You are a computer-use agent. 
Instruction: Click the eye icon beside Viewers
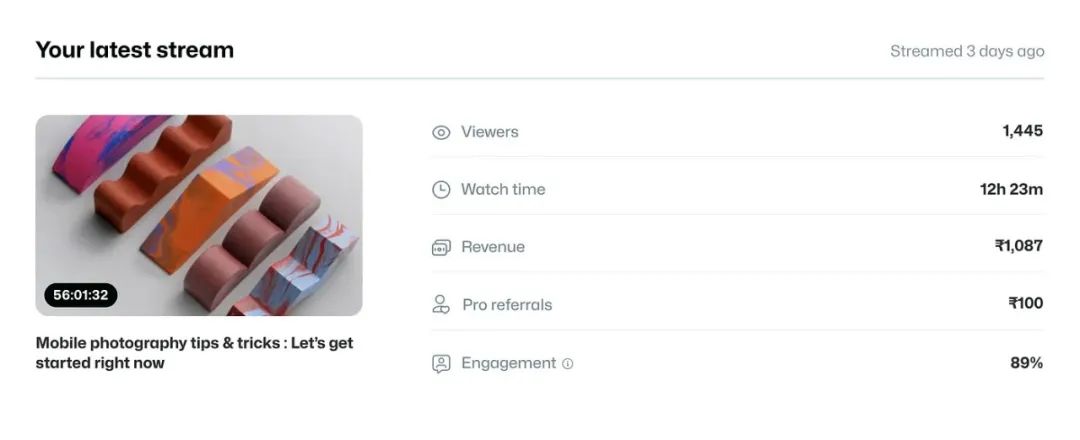click(441, 132)
